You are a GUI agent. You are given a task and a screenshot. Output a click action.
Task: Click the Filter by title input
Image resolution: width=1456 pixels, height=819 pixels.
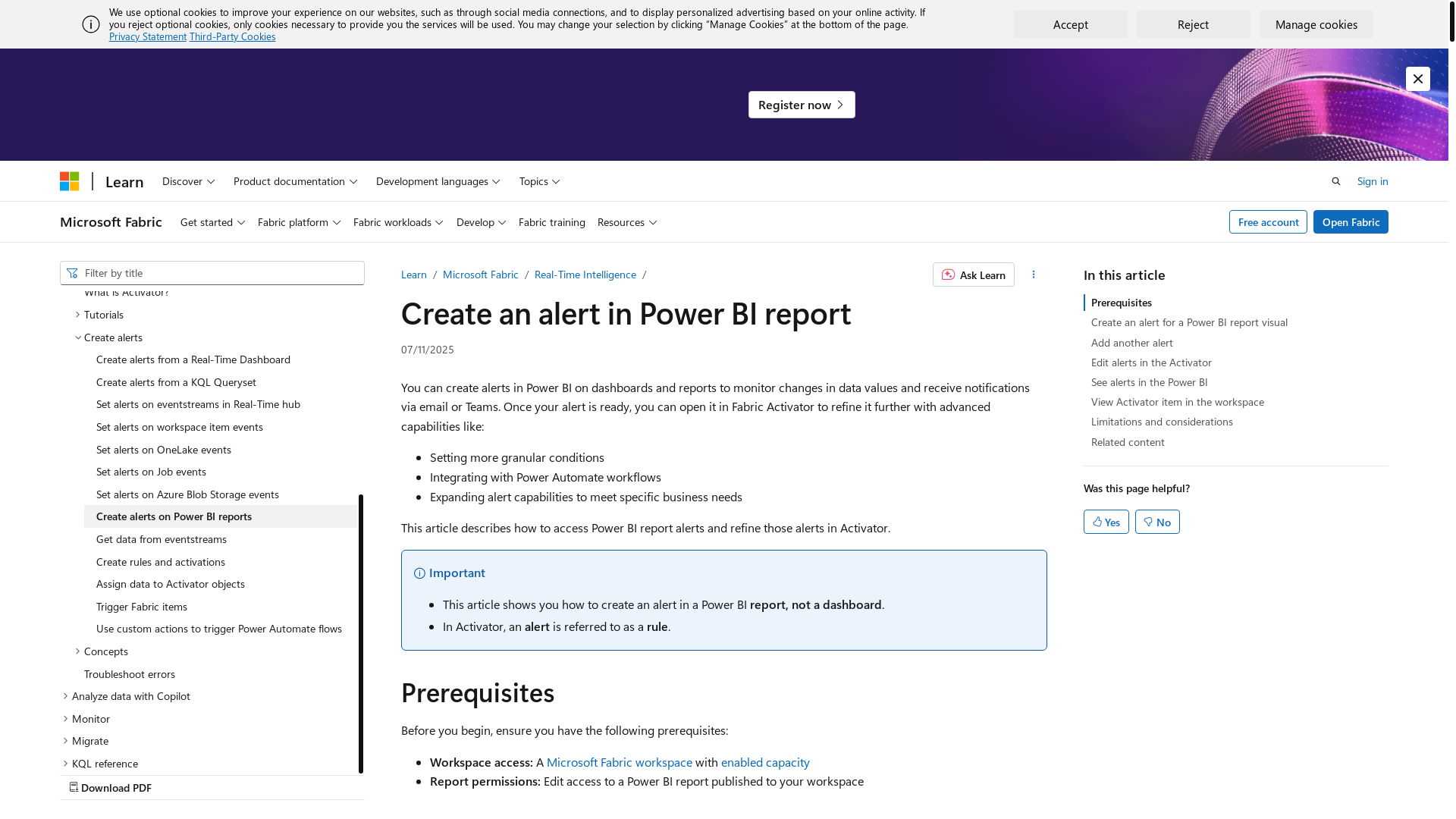pos(212,273)
